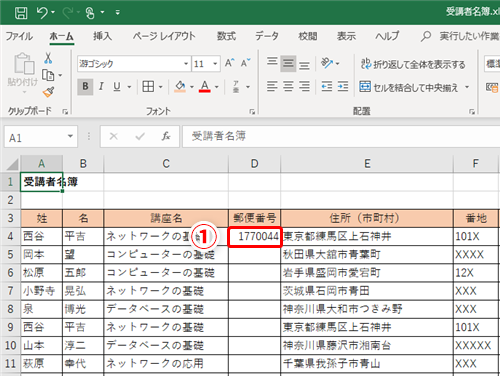
Task: Expand the Borders options arrow
Action: coord(161,87)
